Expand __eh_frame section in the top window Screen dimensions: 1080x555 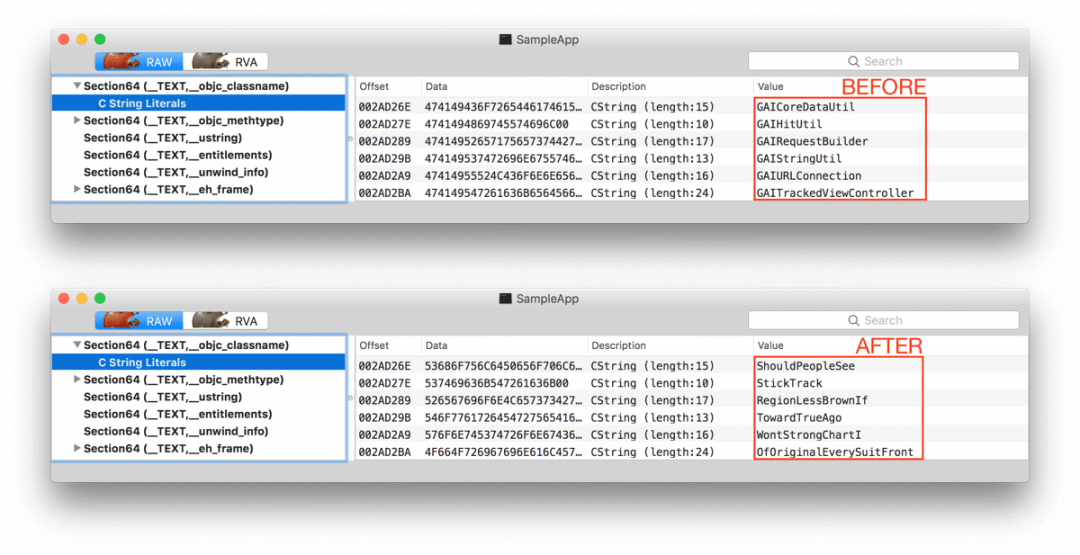click(x=77, y=189)
